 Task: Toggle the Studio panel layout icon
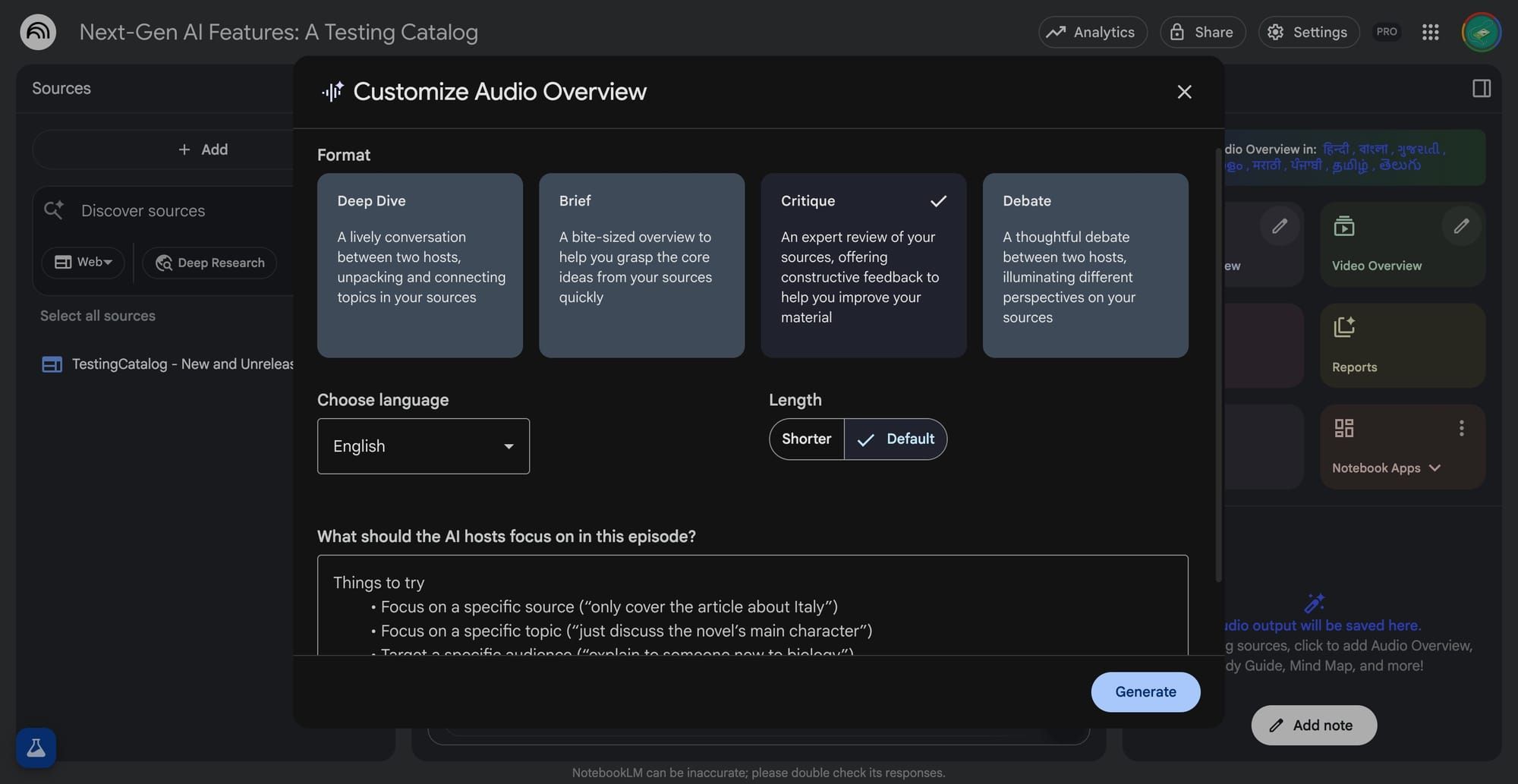click(1481, 88)
